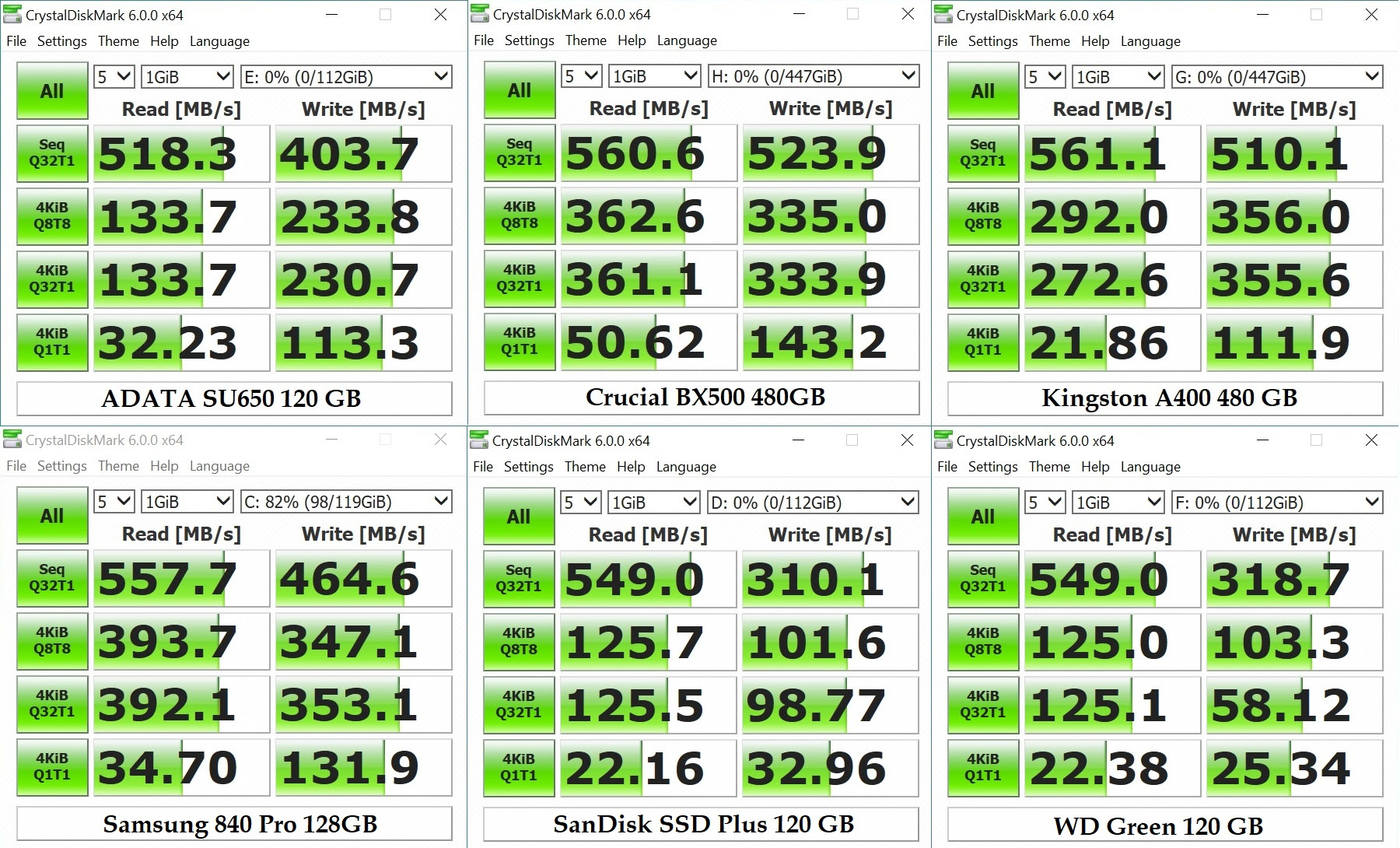This screenshot has width=1400, height=848.
Task: Open File menu in WD Green window
Action: pos(947,467)
